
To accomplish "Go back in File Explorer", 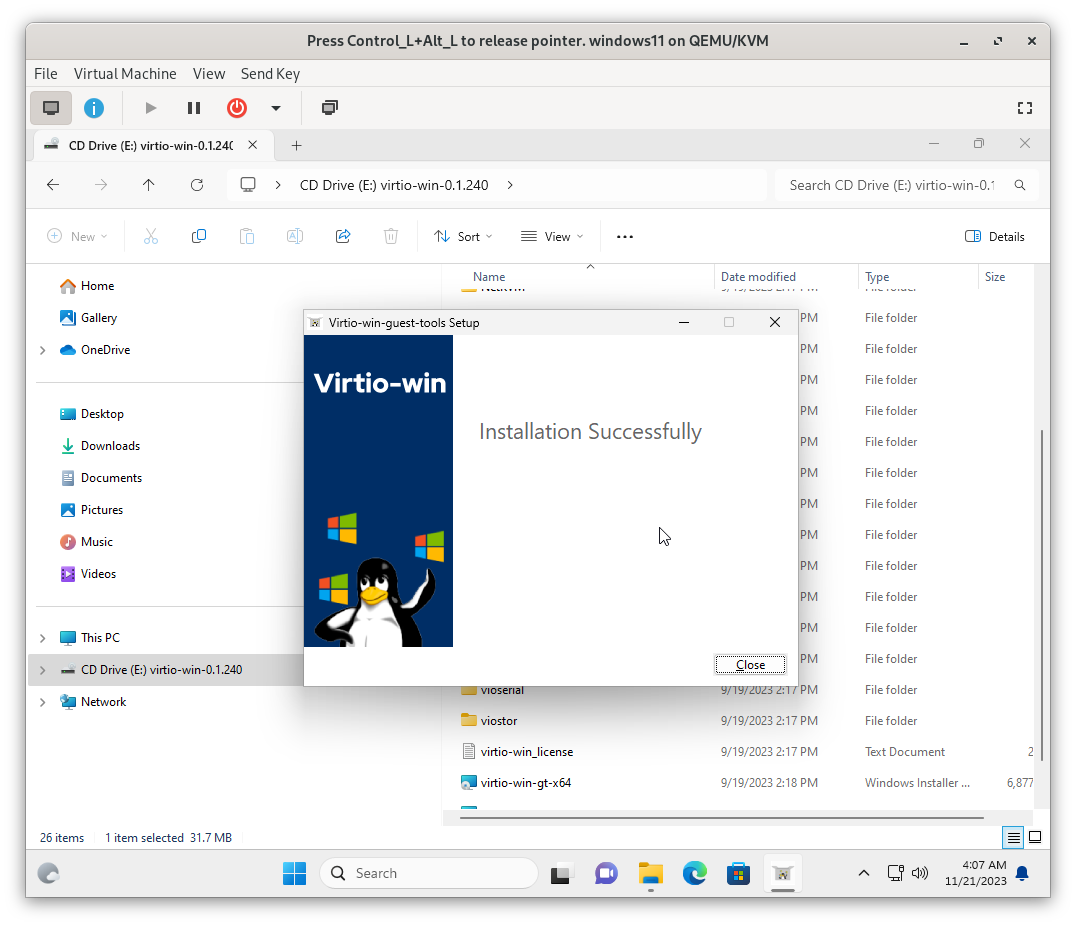I will pos(53,185).
